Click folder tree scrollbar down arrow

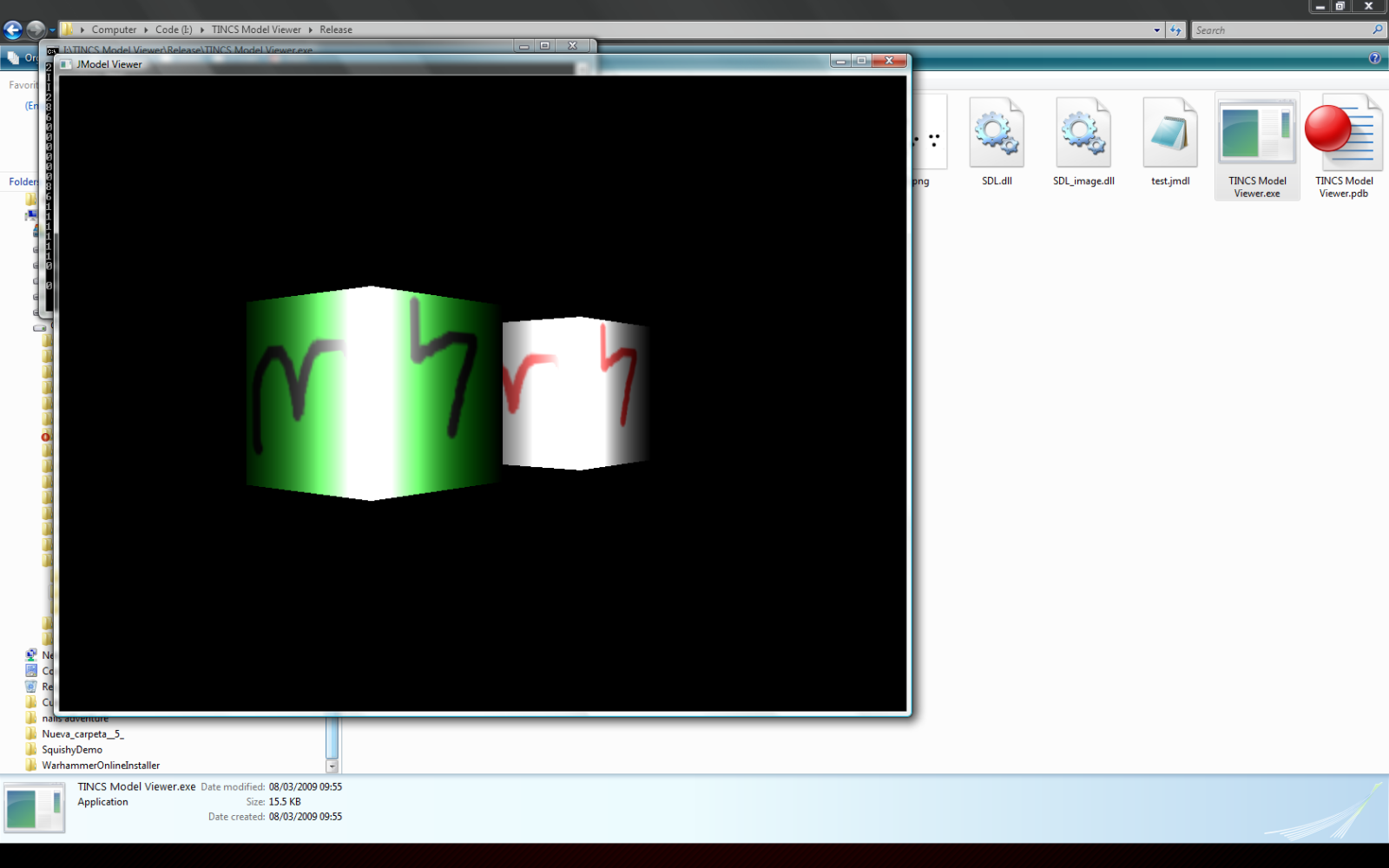click(x=332, y=766)
